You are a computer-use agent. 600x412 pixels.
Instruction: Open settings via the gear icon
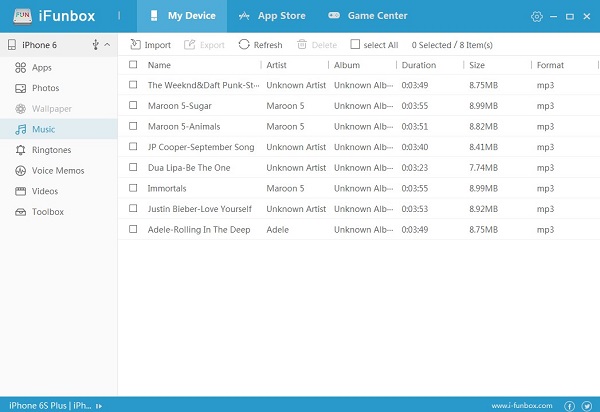coord(536,16)
